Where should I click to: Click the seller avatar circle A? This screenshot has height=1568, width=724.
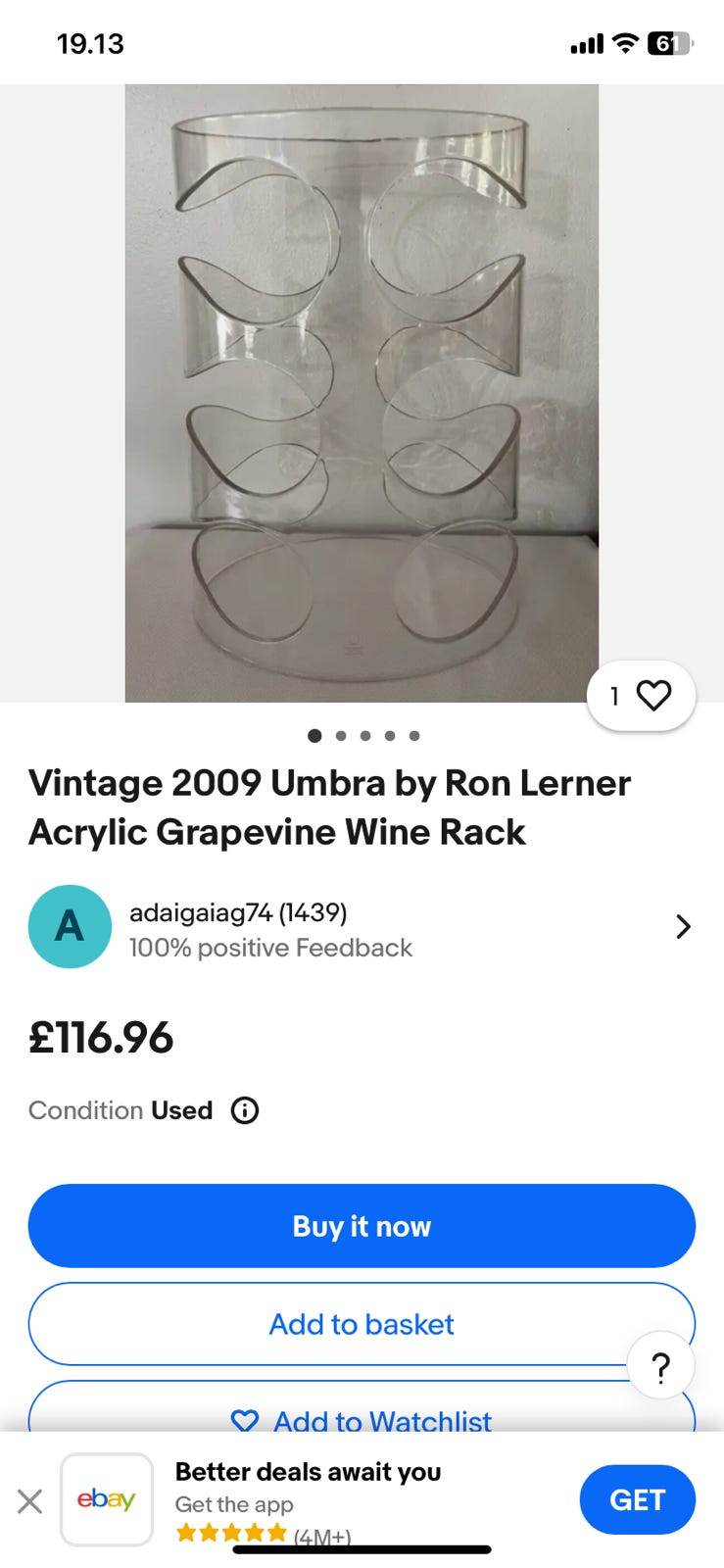[70, 926]
